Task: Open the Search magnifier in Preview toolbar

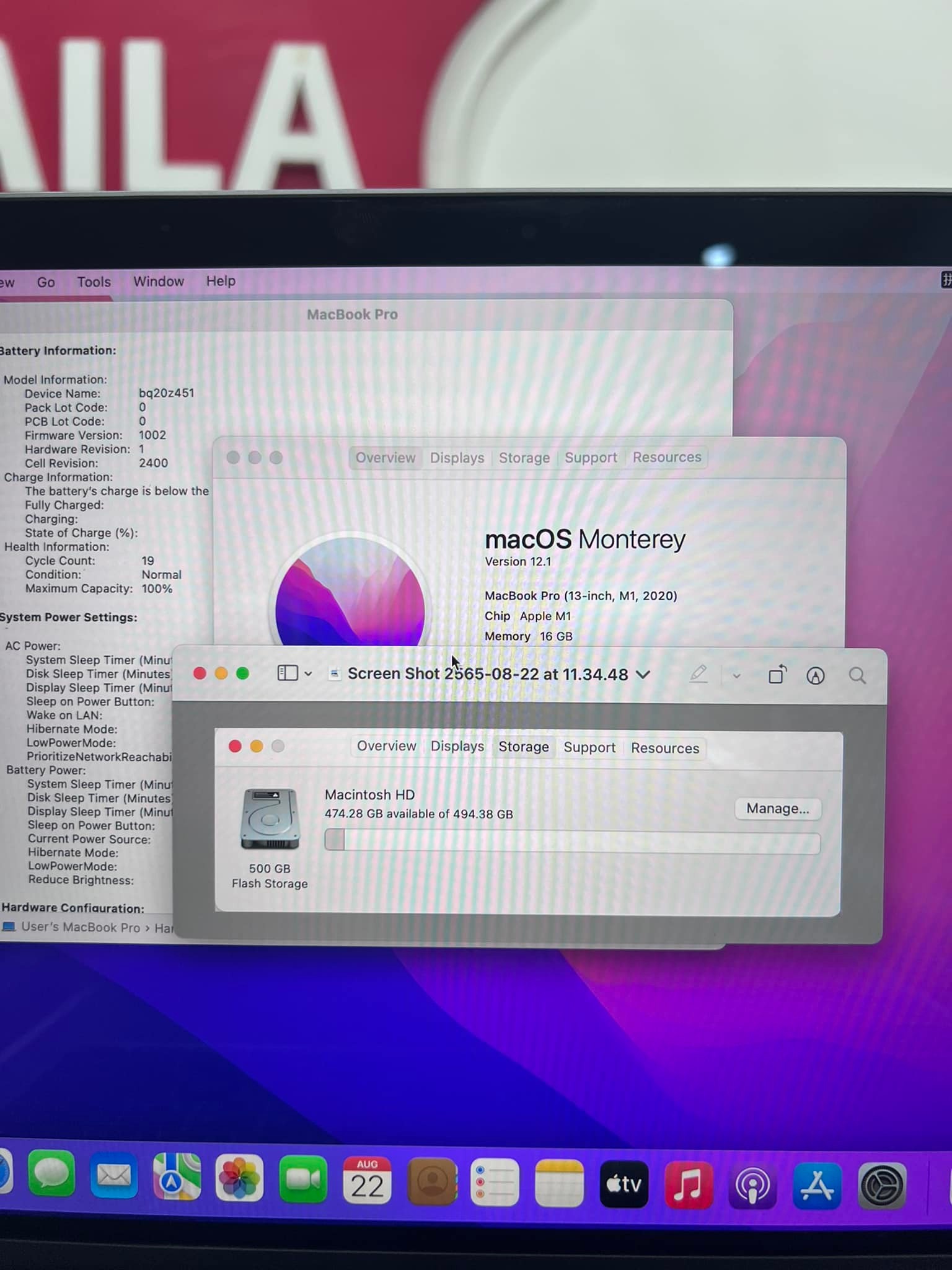Action: [857, 675]
